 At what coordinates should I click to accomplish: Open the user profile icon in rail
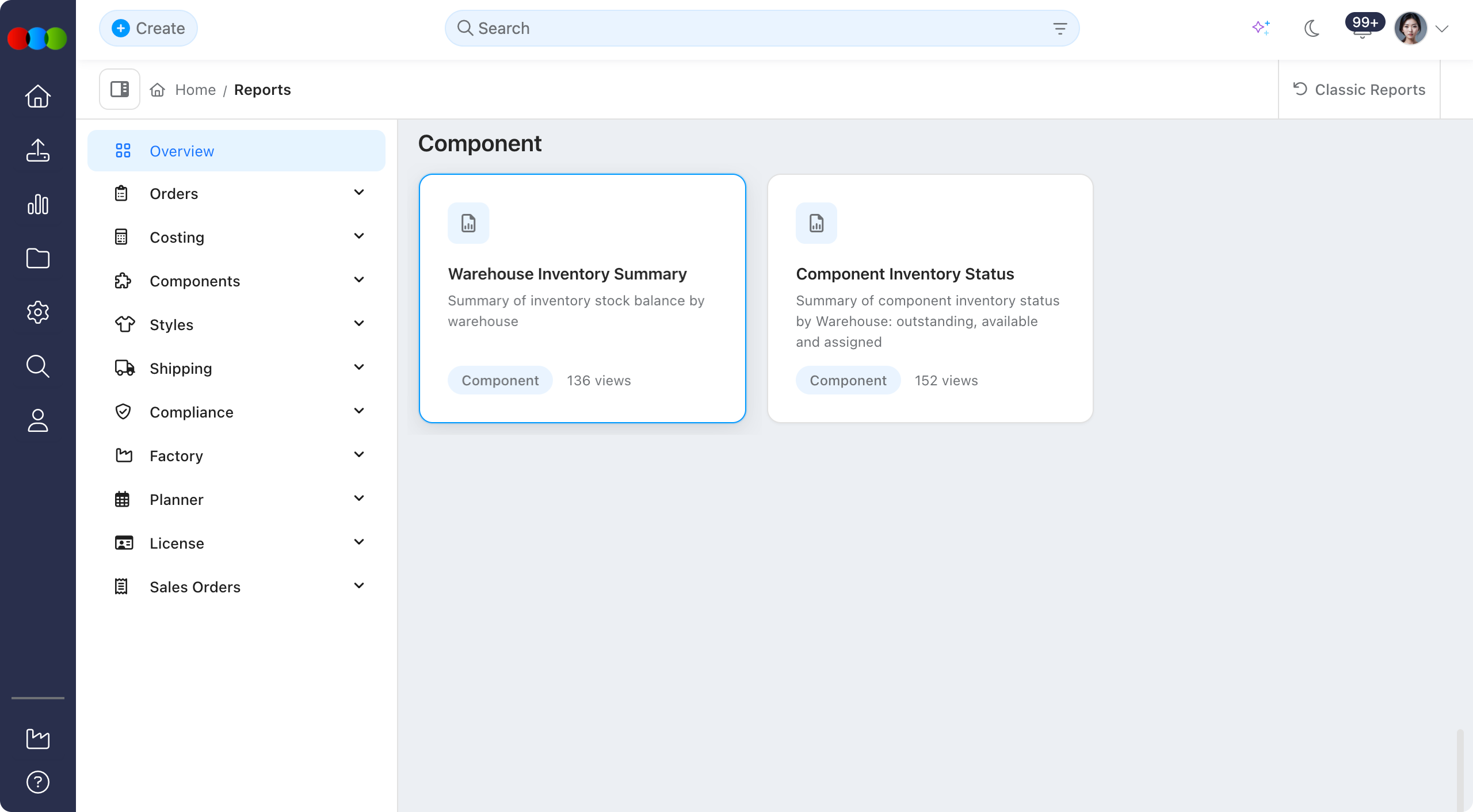pos(38,420)
